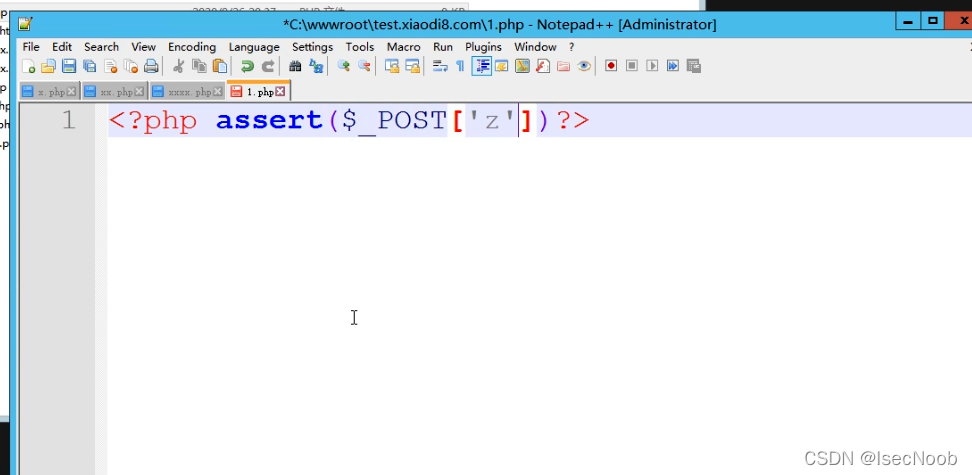972x475 pixels.
Task: Save the current file with the Save icon
Action: point(69,66)
